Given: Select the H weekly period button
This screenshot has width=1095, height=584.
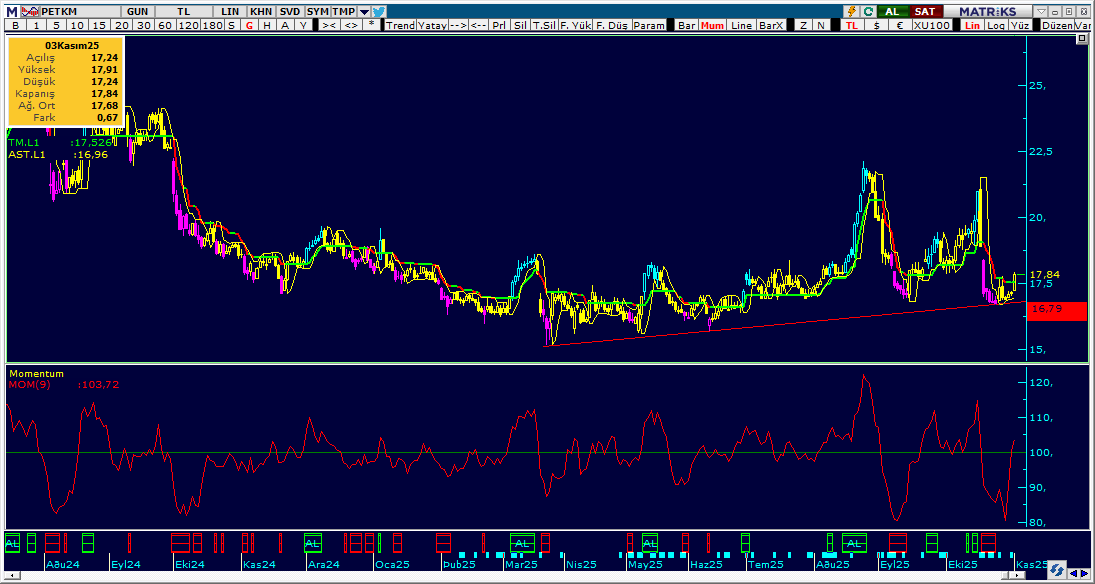Looking at the screenshot, I should (267, 24).
